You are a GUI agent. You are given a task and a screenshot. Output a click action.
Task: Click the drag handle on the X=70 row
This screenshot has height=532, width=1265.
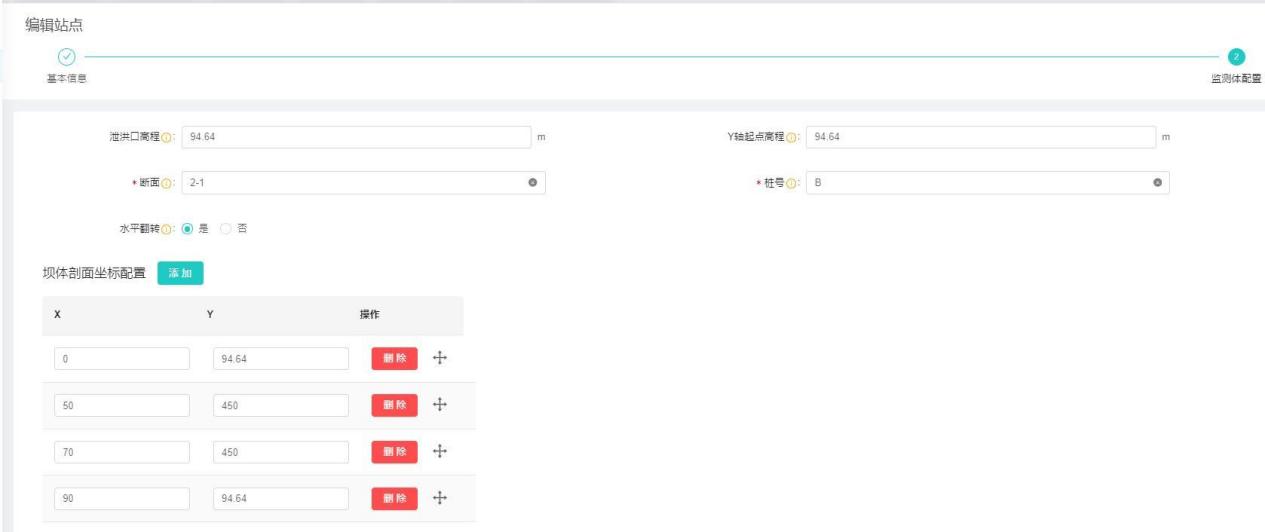(438, 451)
